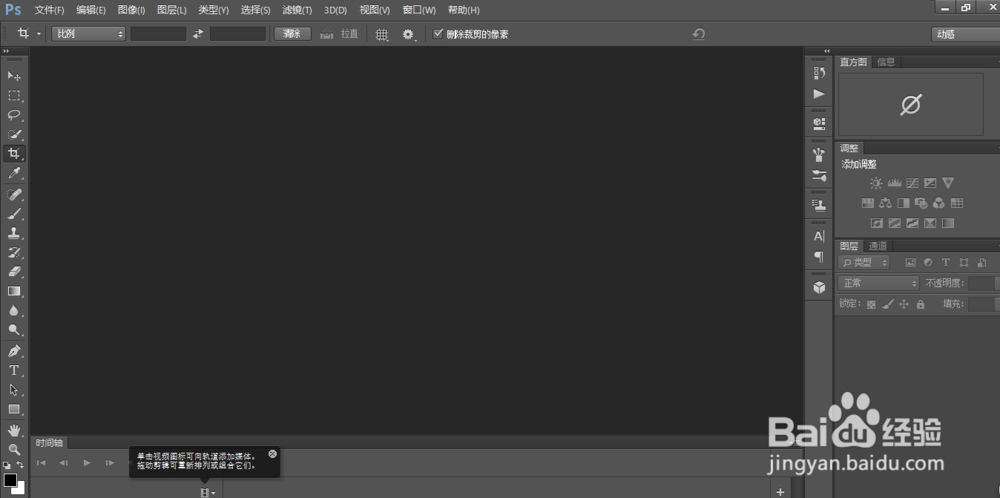Select the 时间轴 tab
The height and width of the screenshot is (498, 1000).
point(48,443)
